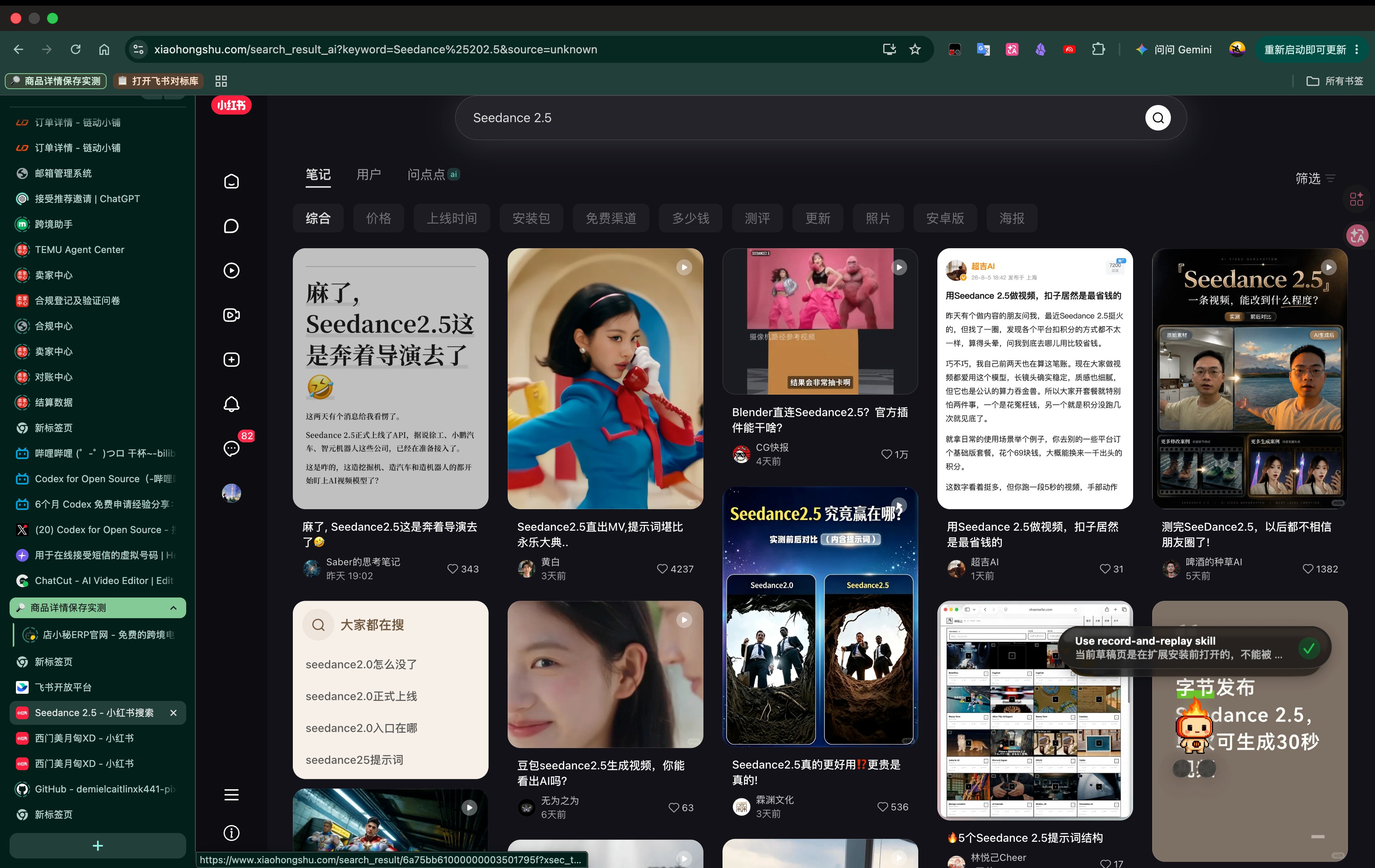
Task: Click the translate extension icon in the toolbar
Action: pos(983,50)
